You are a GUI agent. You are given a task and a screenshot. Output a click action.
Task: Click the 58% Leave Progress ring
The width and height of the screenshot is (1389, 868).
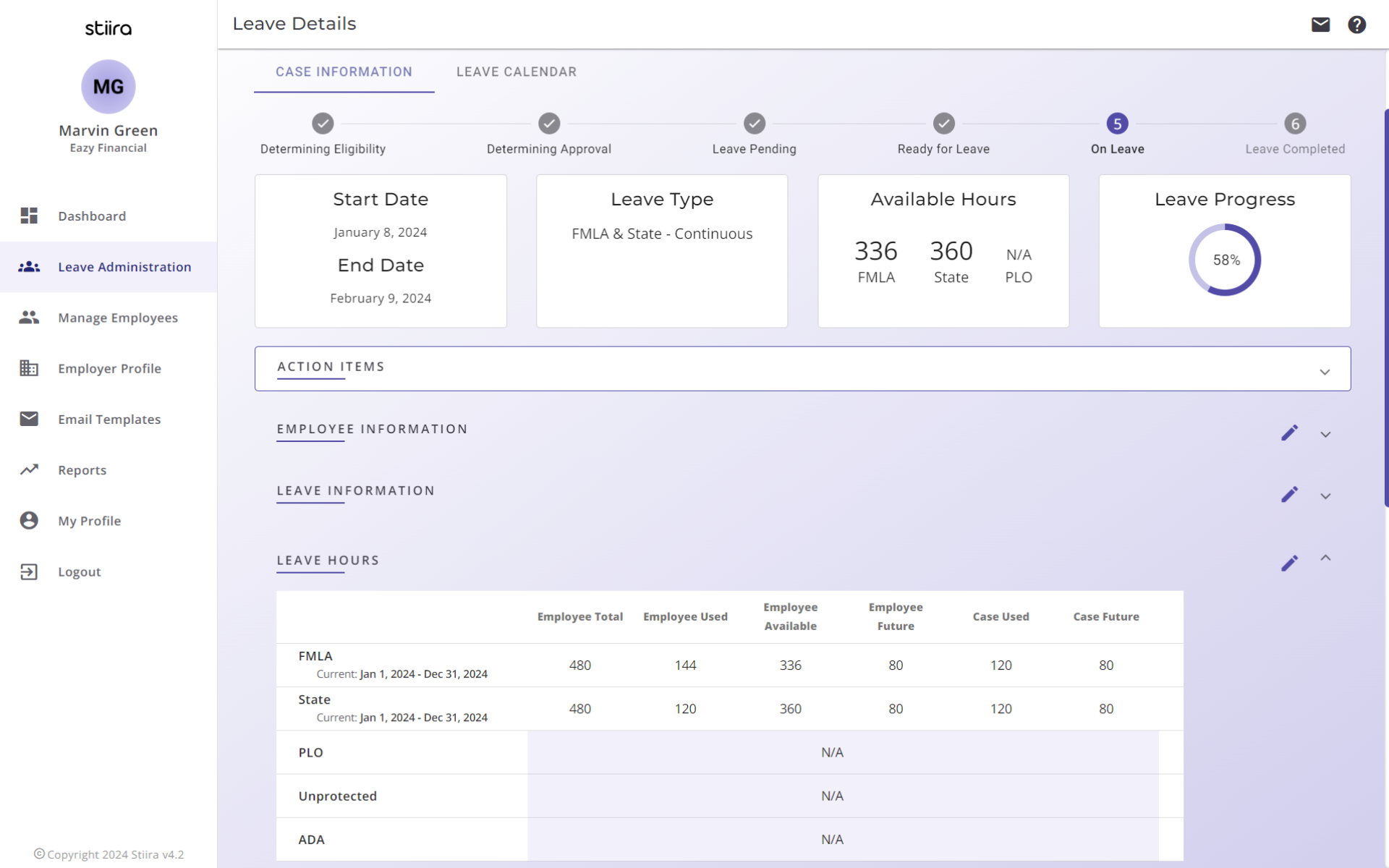pos(1225,260)
